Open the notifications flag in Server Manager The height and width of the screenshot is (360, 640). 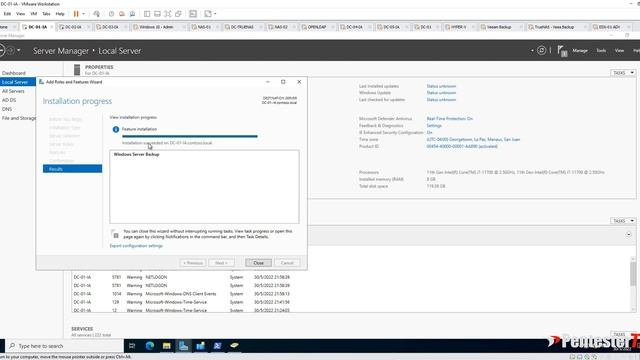pyautogui.click(x=562, y=51)
